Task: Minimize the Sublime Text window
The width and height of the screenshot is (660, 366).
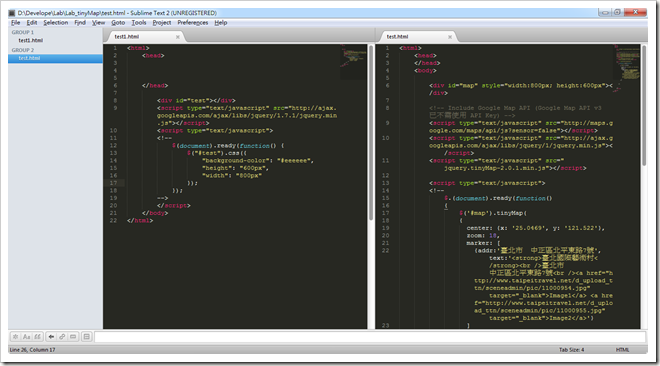Action: [x=604, y=12]
